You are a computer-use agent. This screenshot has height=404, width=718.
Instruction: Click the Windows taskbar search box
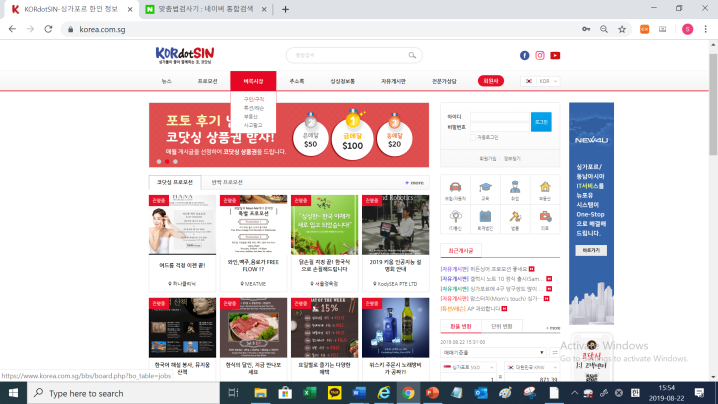[124, 393]
